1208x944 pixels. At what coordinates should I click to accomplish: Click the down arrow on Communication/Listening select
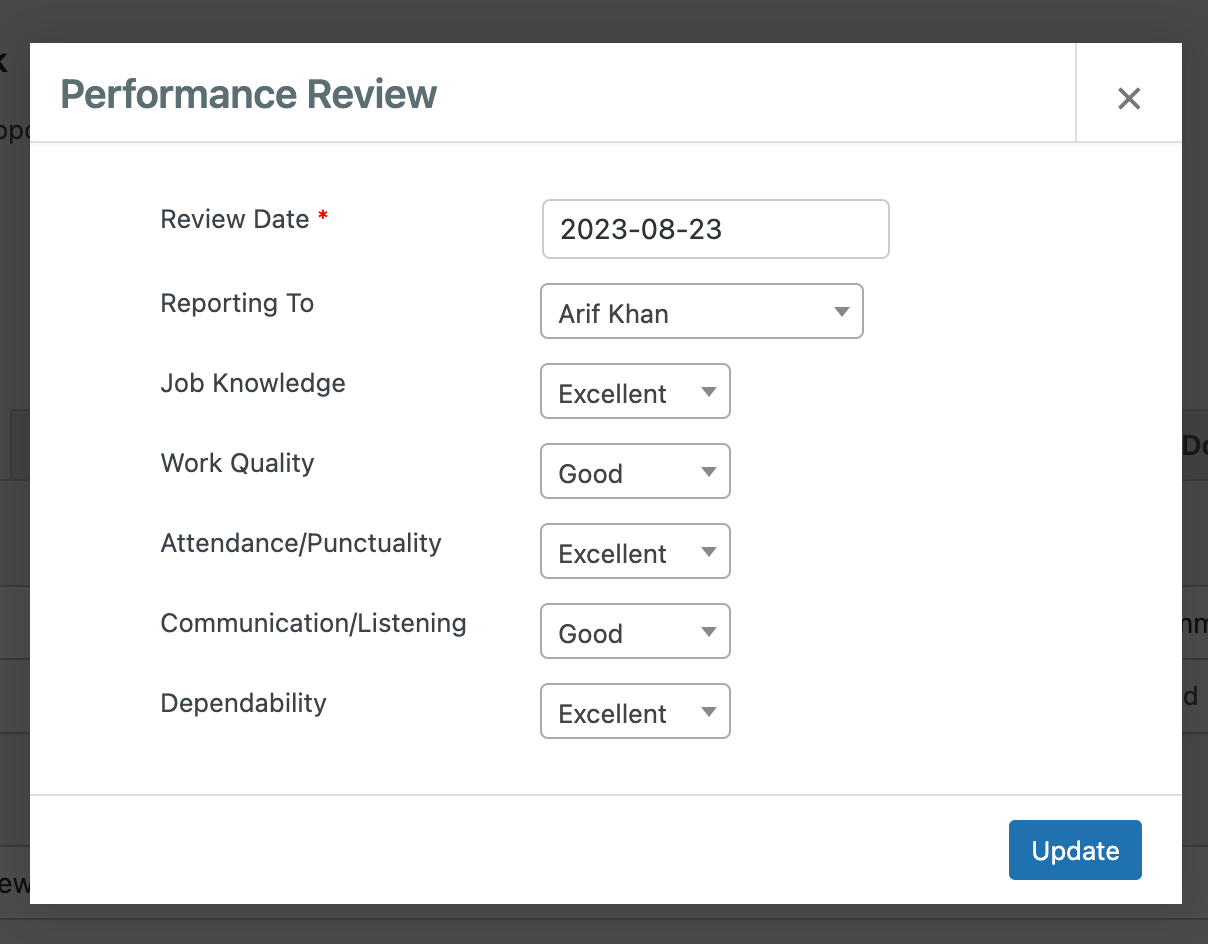coord(708,631)
